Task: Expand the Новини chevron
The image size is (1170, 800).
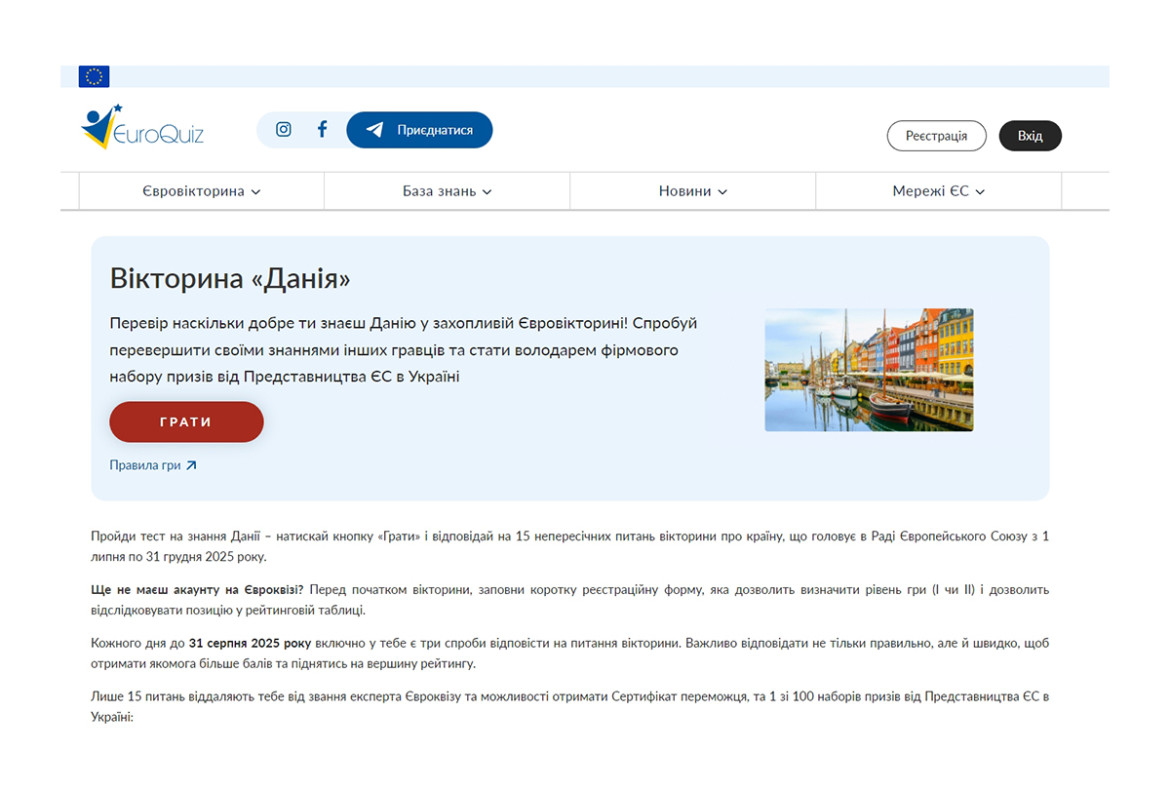Action: pyautogui.click(x=723, y=192)
